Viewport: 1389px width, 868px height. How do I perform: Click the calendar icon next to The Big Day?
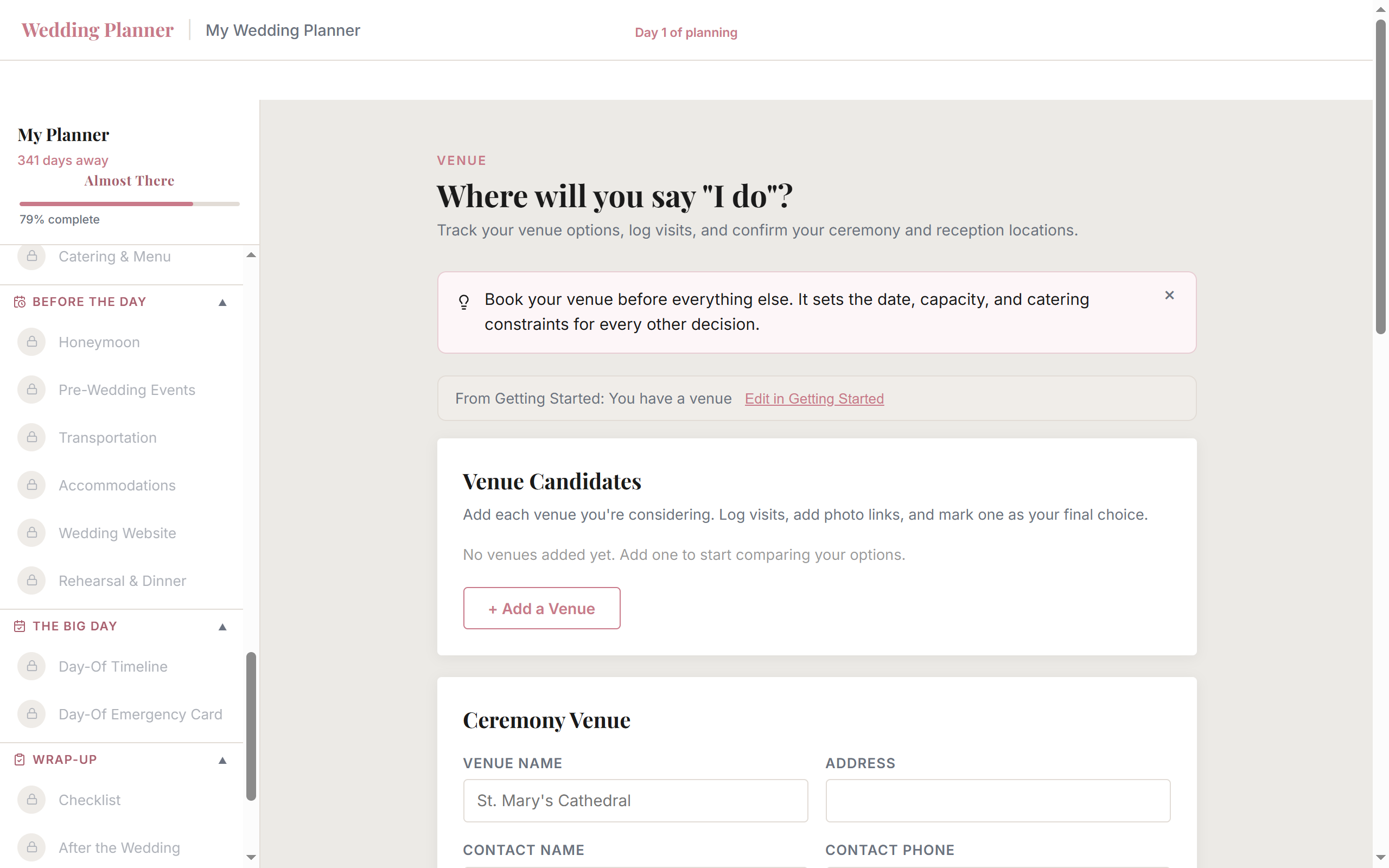(x=20, y=626)
